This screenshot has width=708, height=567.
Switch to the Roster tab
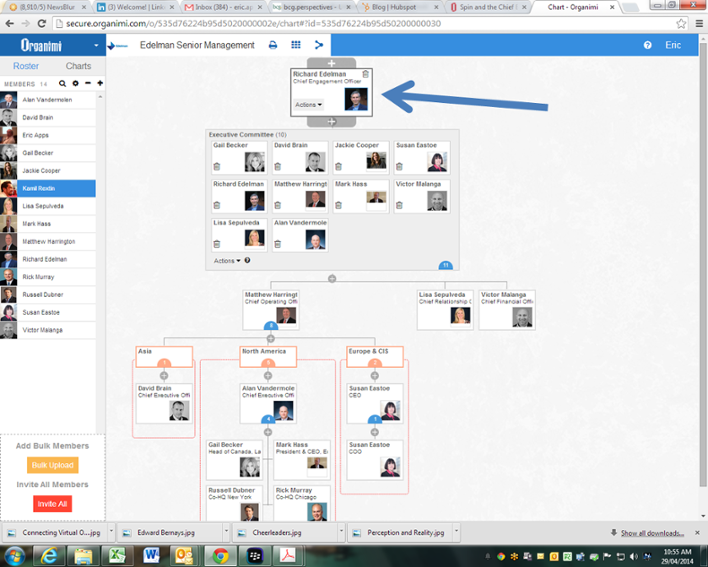tap(26, 66)
